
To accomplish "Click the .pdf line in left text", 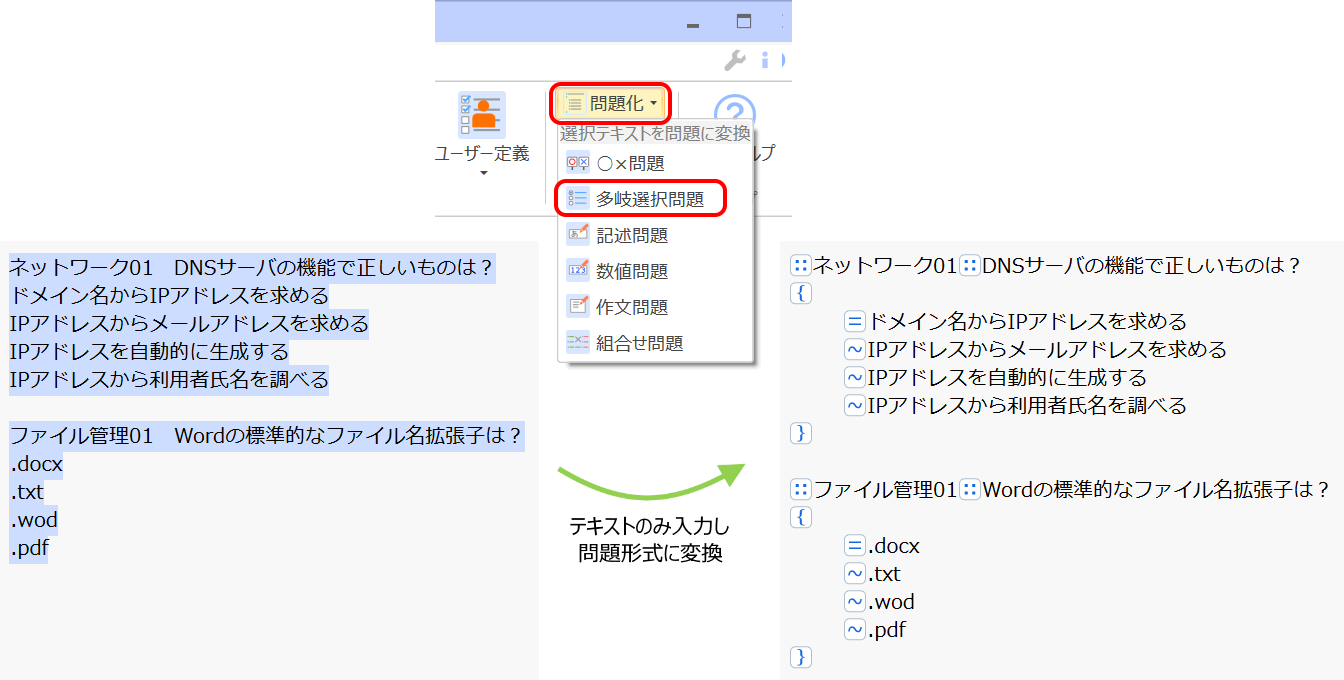I will [x=29, y=548].
